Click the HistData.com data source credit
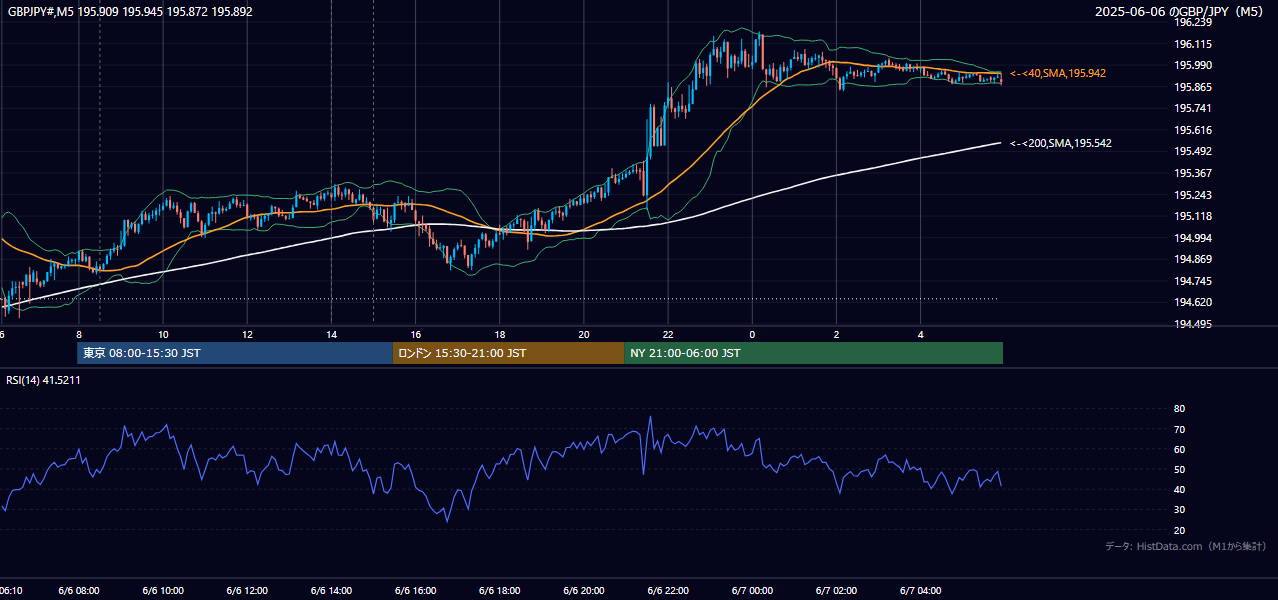The width and height of the screenshot is (1278, 600). click(x=1185, y=547)
